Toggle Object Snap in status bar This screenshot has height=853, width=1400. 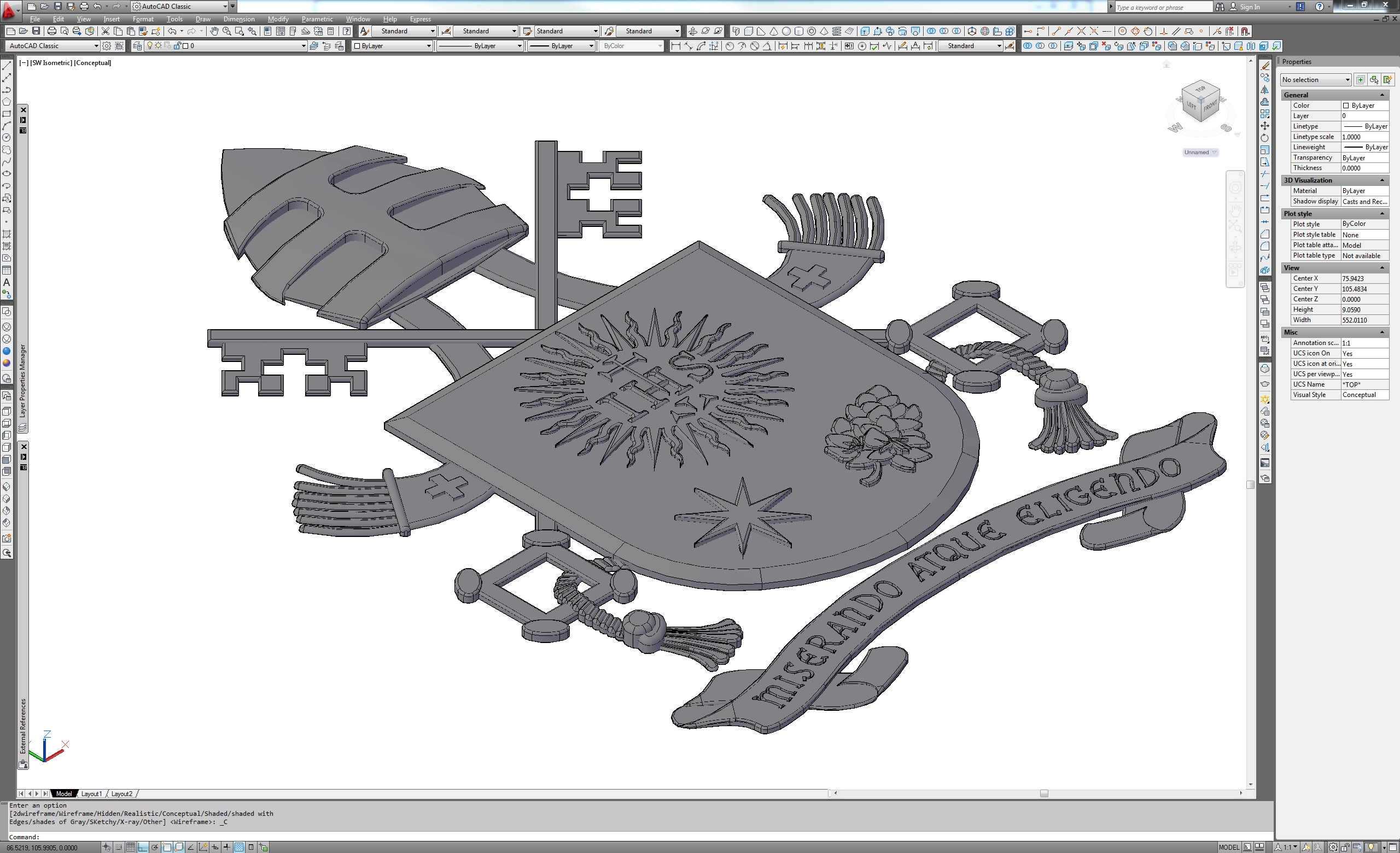(167, 848)
